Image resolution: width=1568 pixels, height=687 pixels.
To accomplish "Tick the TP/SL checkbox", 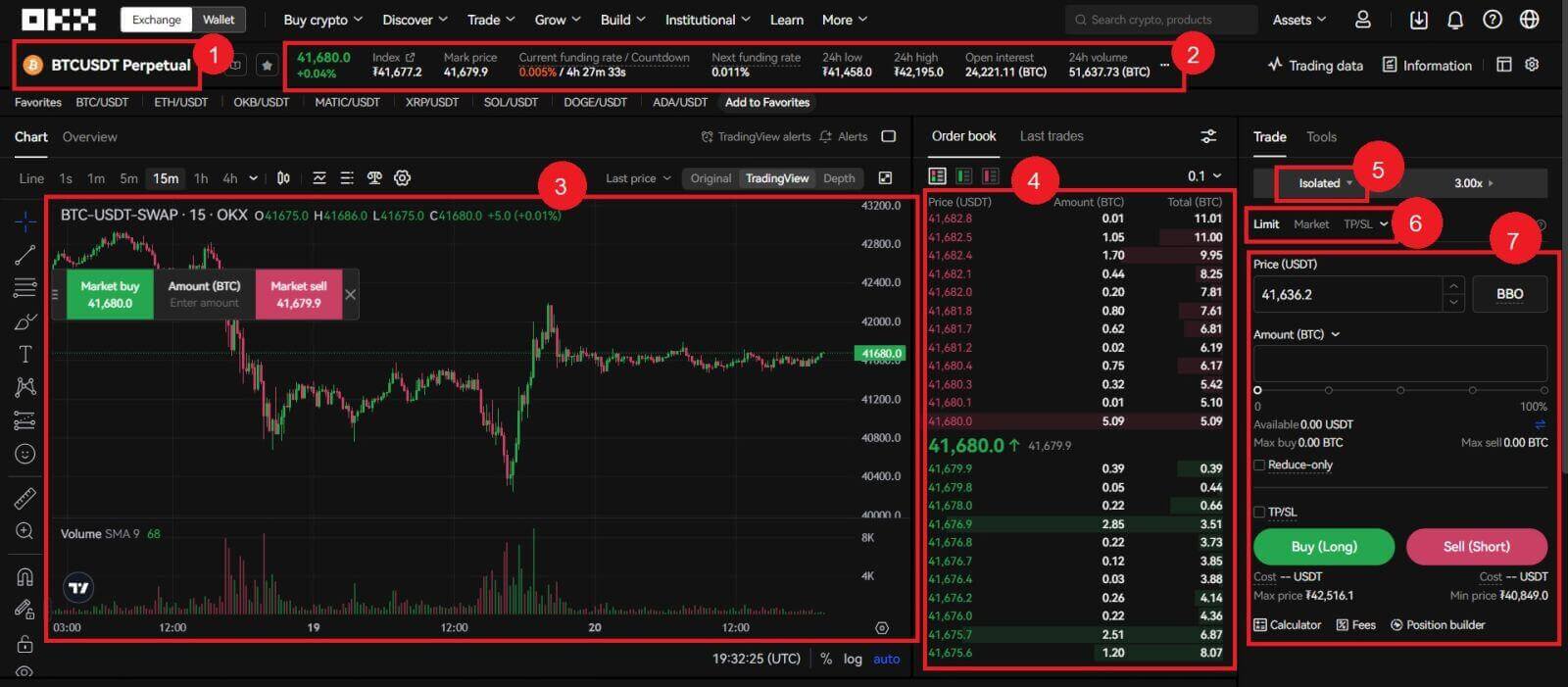I will pyautogui.click(x=1259, y=513).
